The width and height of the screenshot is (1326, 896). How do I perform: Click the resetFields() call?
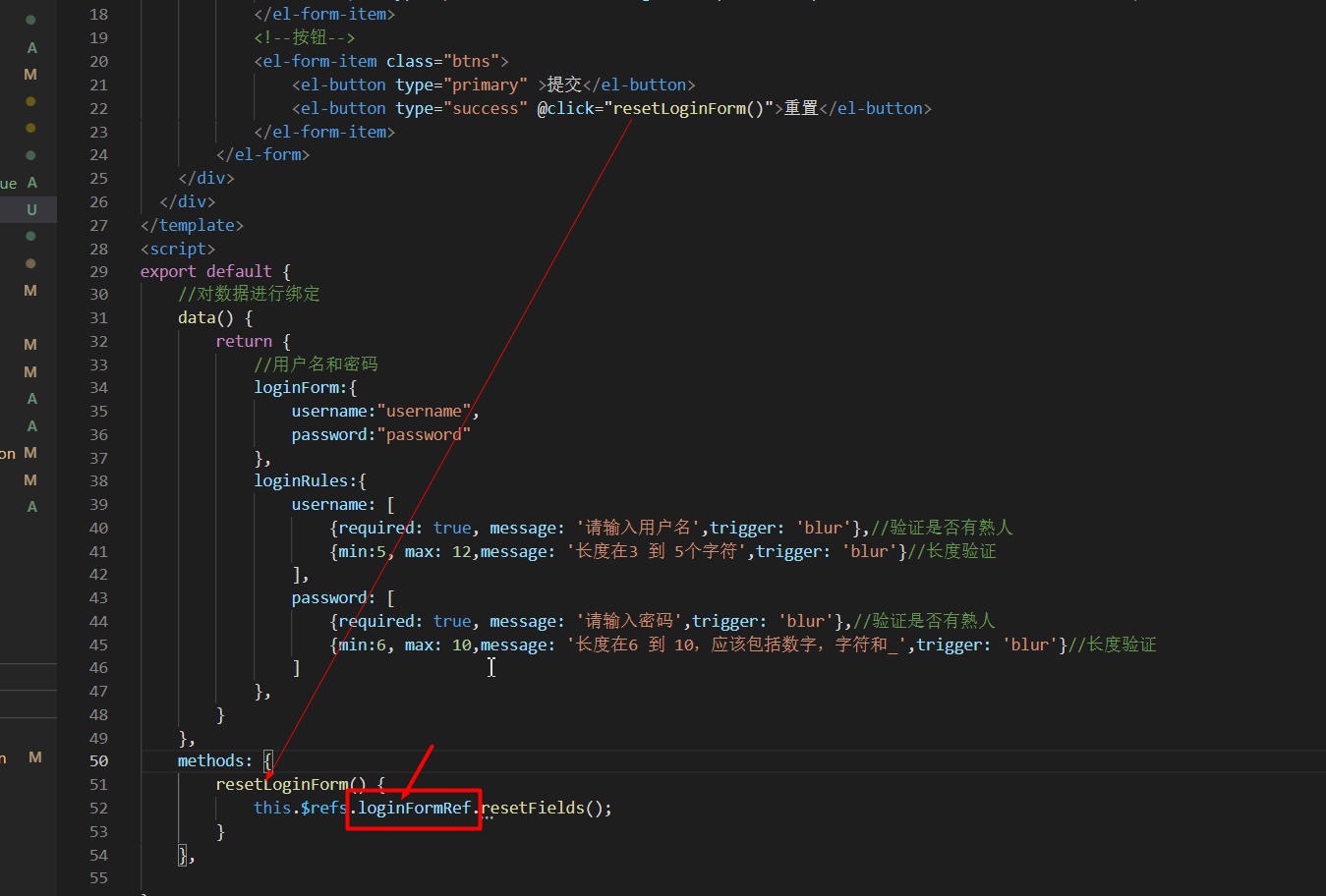pos(546,808)
